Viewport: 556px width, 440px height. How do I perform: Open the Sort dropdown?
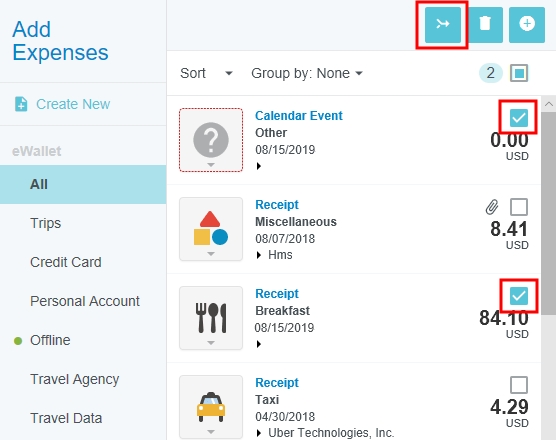tap(206, 73)
